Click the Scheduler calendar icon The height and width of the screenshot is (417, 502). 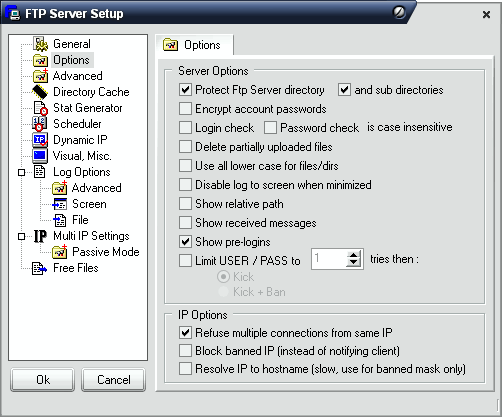coord(40,124)
